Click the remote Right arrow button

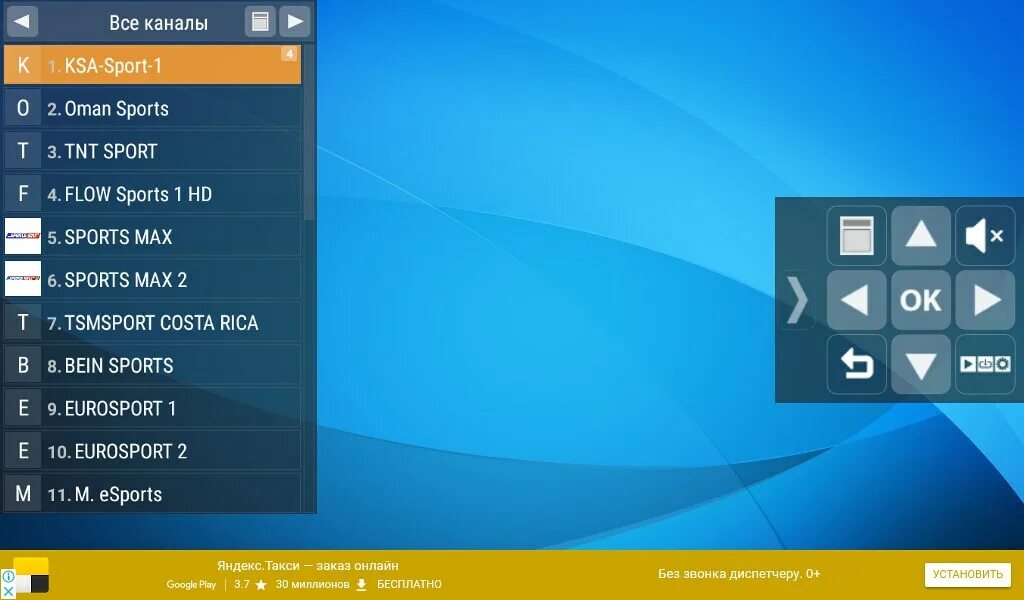click(985, 300)
